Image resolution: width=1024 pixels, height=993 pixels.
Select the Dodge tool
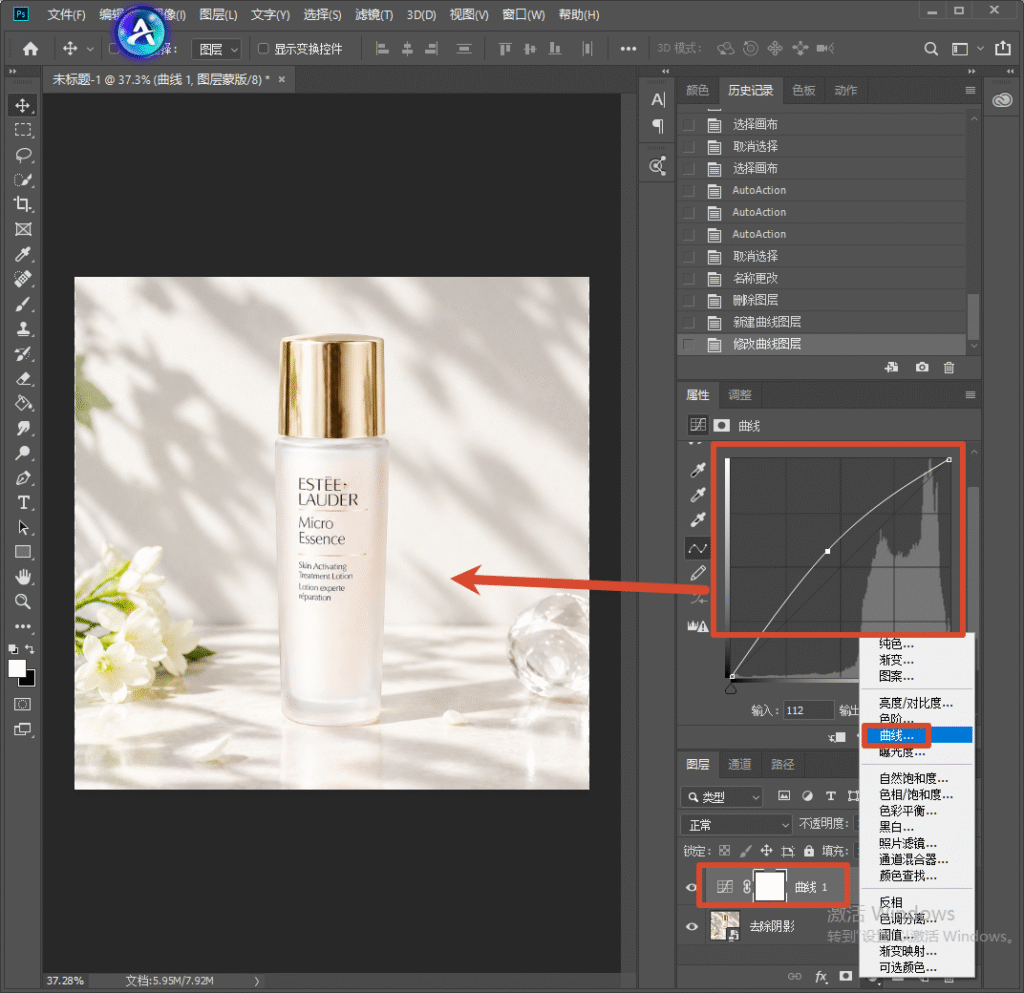pos(23,453)
